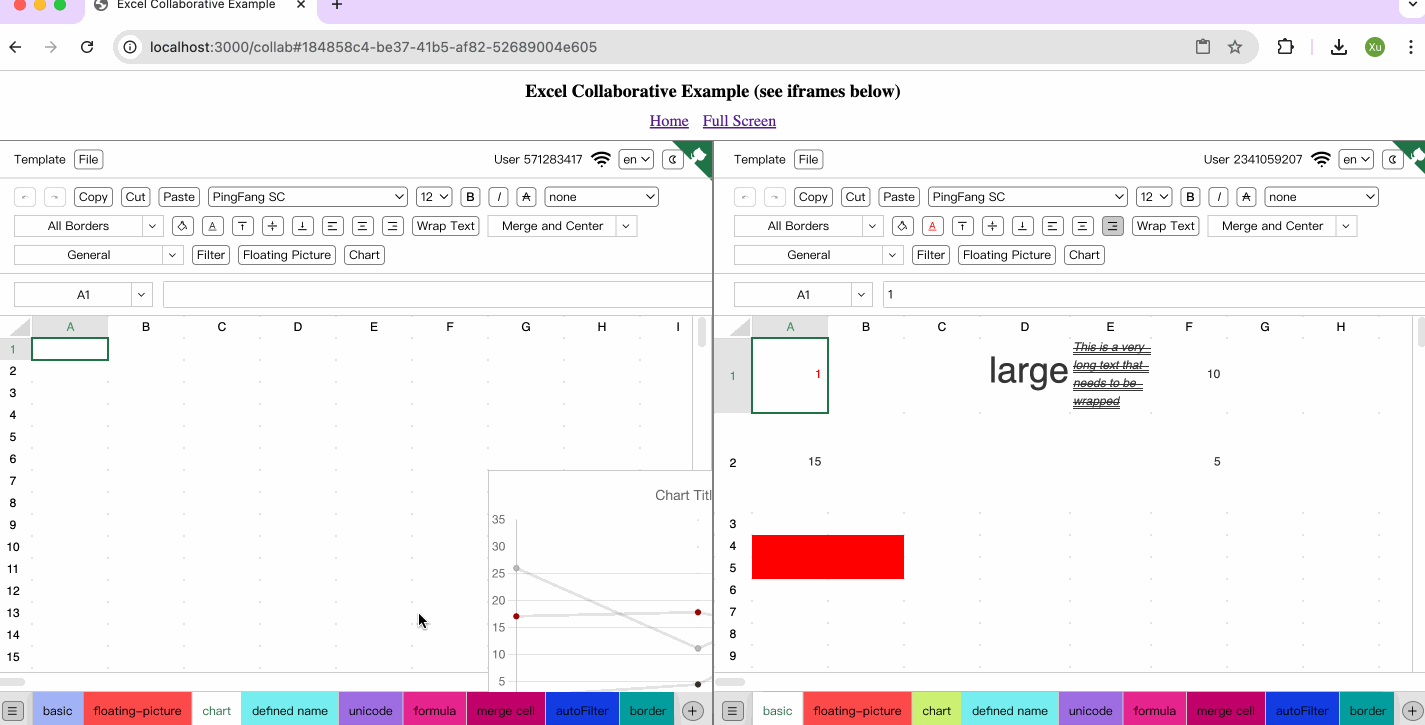Click the fill color bucket icon in left spreadsheet
The image size is (1425, 725).
(182, 226)
